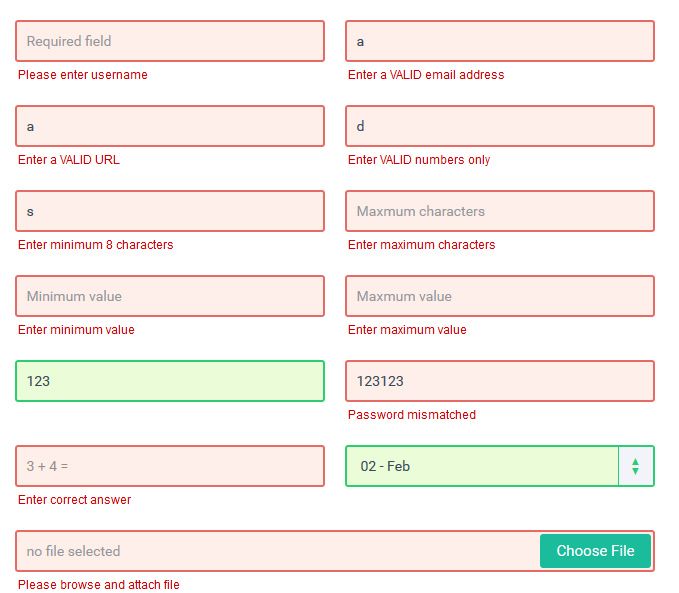679x593 pixels.
Task: Click the 'Please enter username' error text
Action: coord(83,75)
